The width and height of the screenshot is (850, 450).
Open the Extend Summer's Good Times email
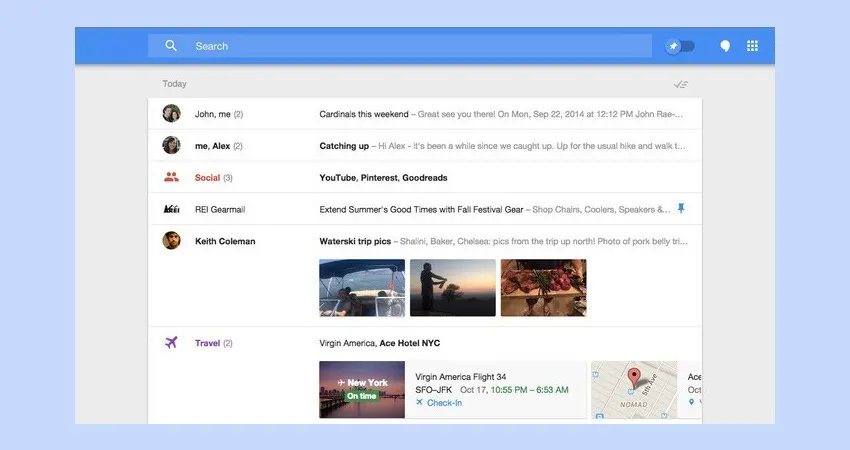425,209
